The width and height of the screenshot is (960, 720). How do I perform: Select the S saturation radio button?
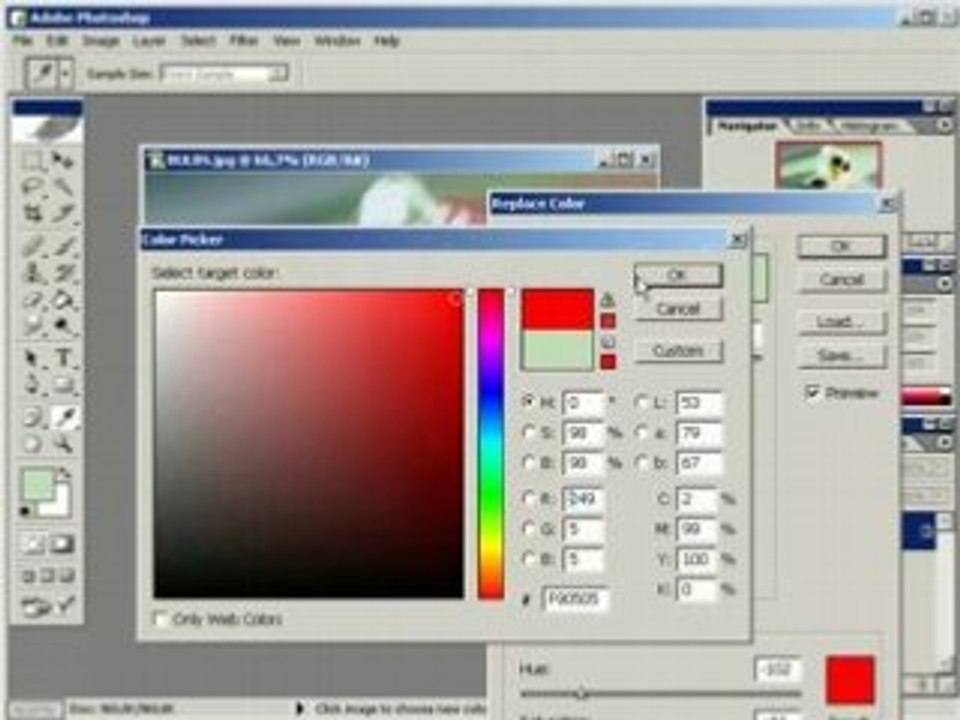(x=528, y=433)
